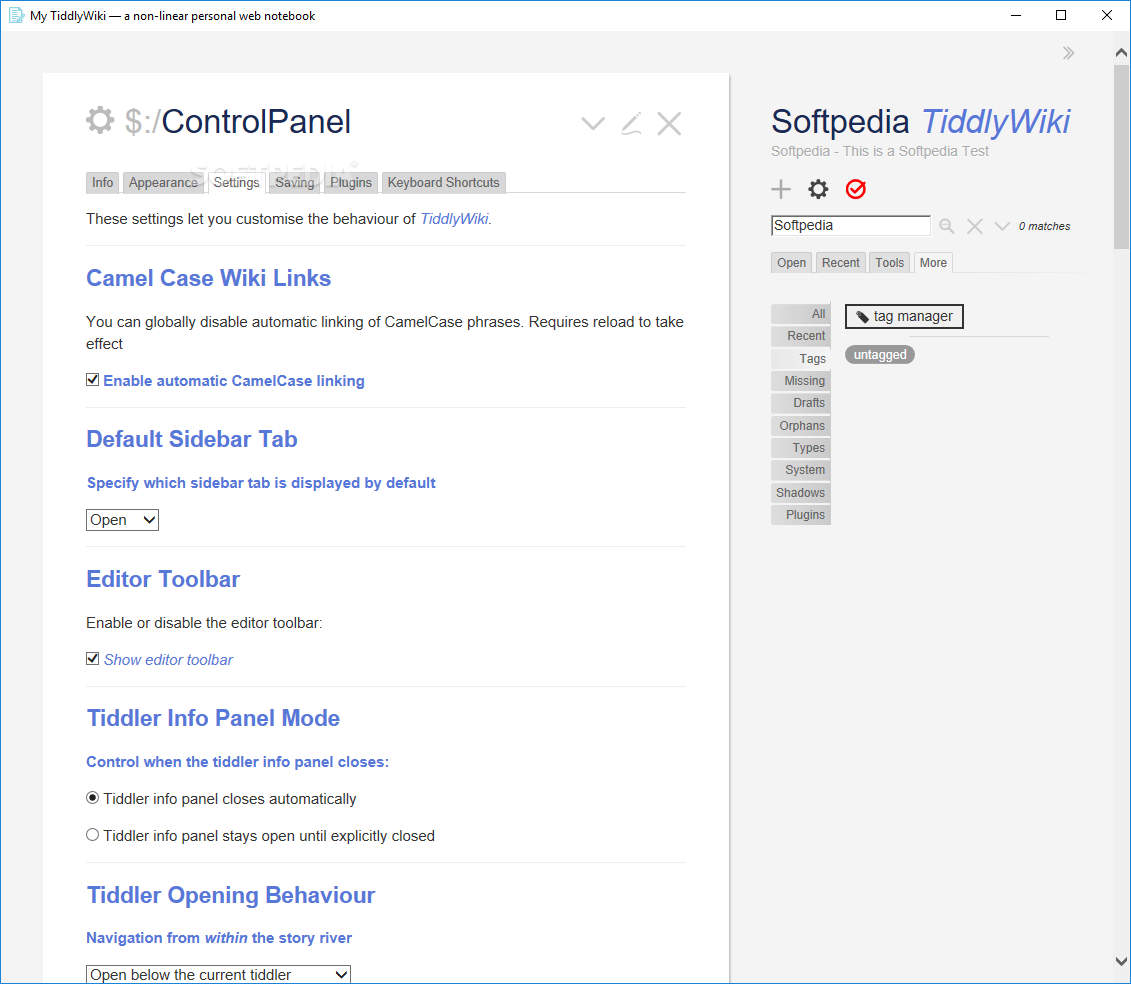Hide the sidebar with double chevron icon
The image size is (1131, 984).
[1068, 53]
